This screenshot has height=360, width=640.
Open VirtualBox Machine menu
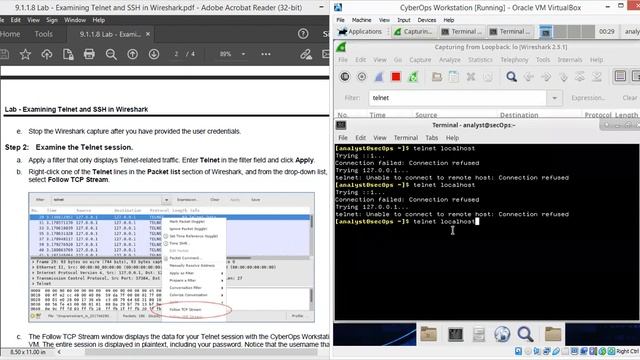pos(361,20)
